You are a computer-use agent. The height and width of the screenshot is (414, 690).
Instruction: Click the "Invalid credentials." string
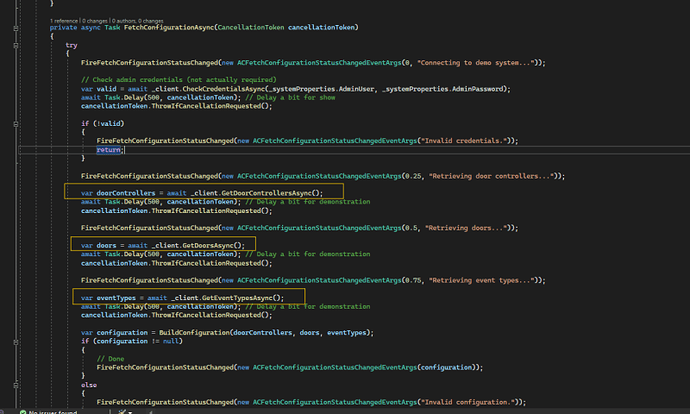click(x=464, y=141)
